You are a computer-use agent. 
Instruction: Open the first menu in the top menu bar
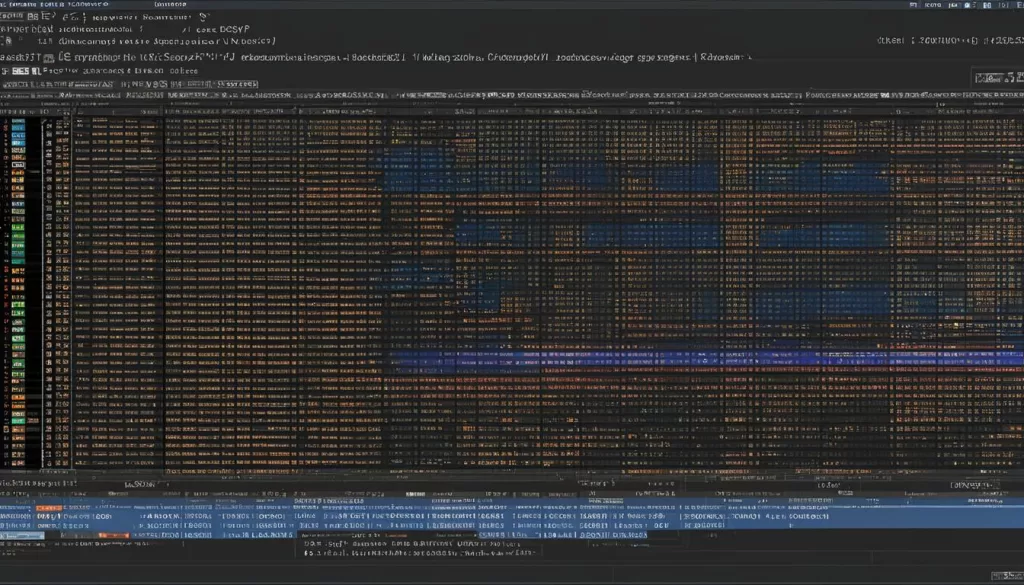pyautogui.click(x=20, y=4)
